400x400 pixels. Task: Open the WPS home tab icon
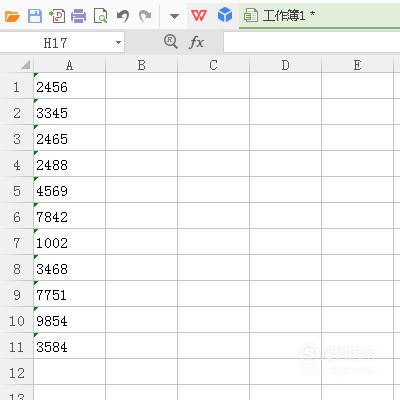tap(199, 15)
